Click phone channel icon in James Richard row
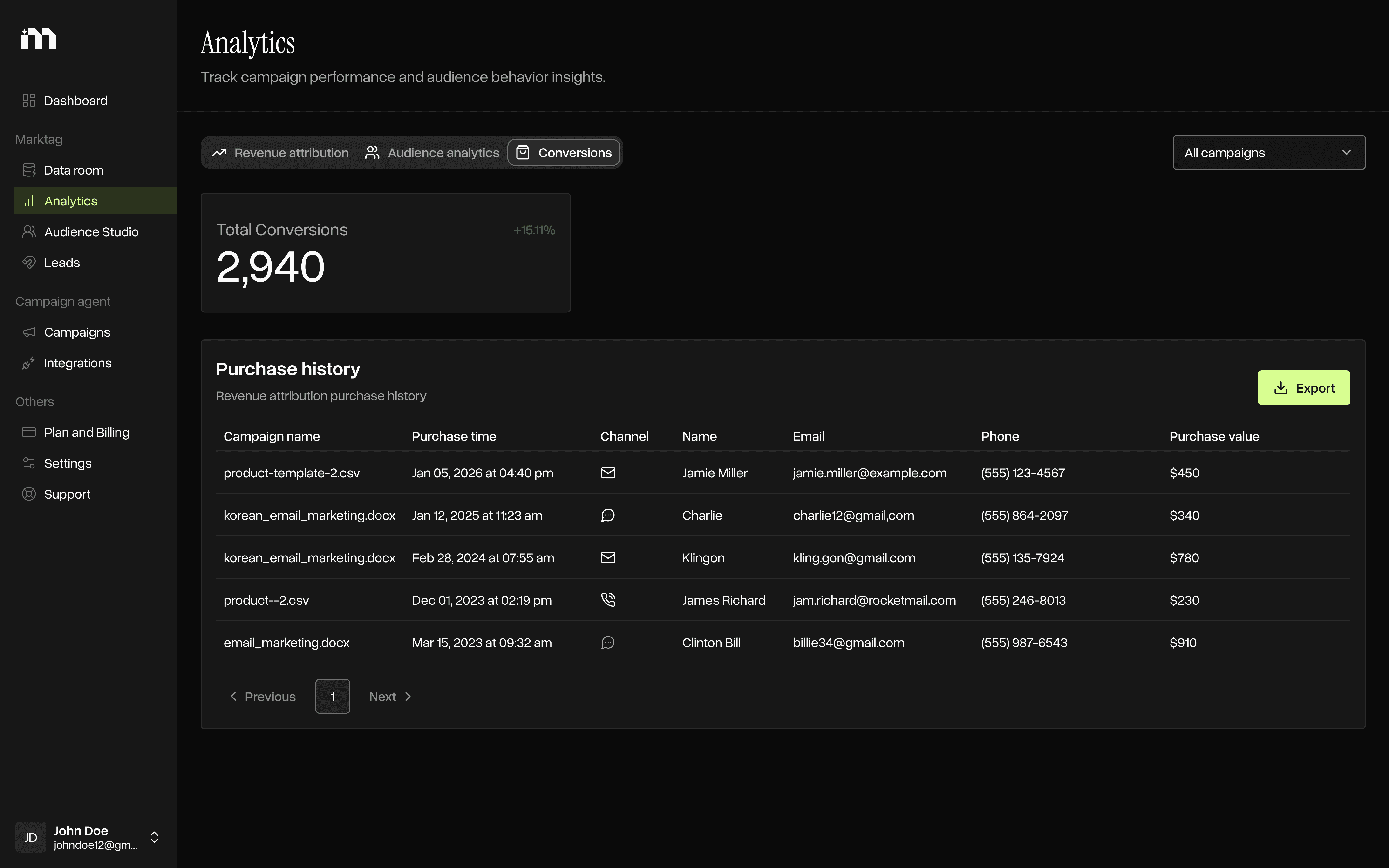1389x868 pixels. (608, 600)
